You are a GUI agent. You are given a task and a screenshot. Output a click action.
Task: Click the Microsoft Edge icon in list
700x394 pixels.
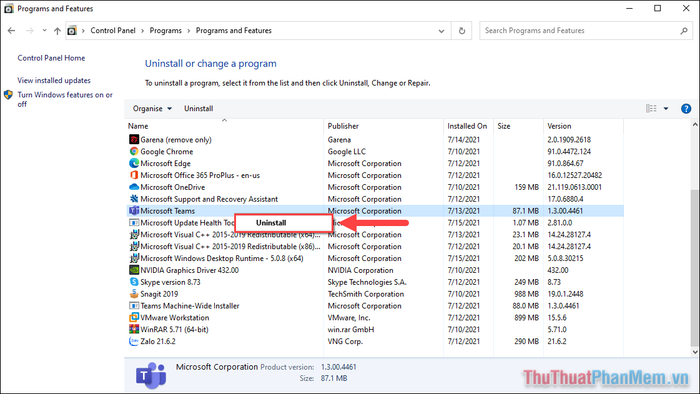coord(133,163)
